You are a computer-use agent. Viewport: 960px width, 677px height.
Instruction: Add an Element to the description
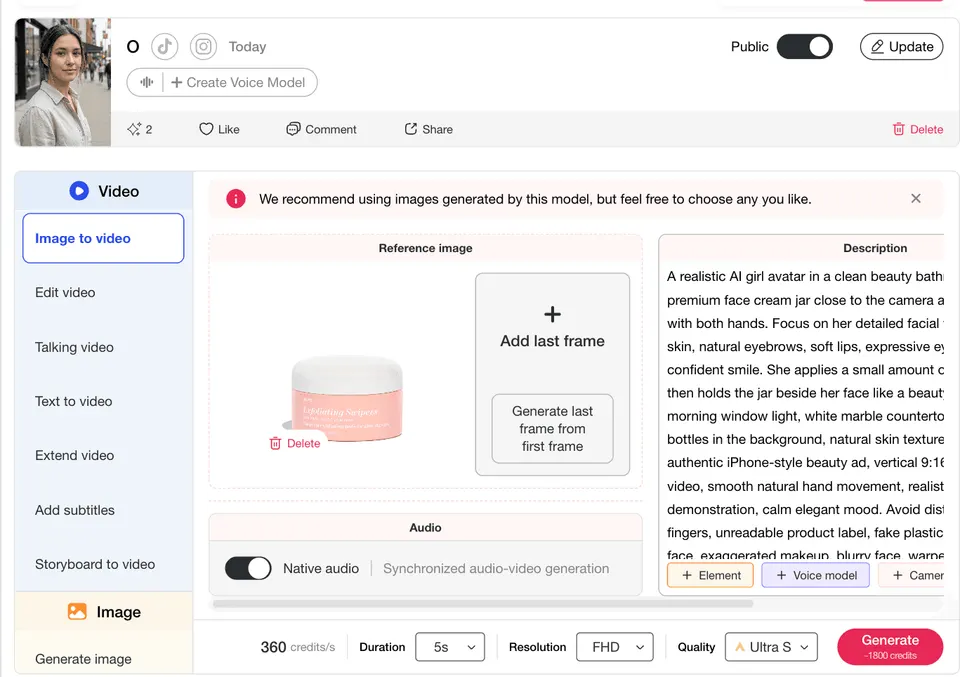click(x=710, y=575)
